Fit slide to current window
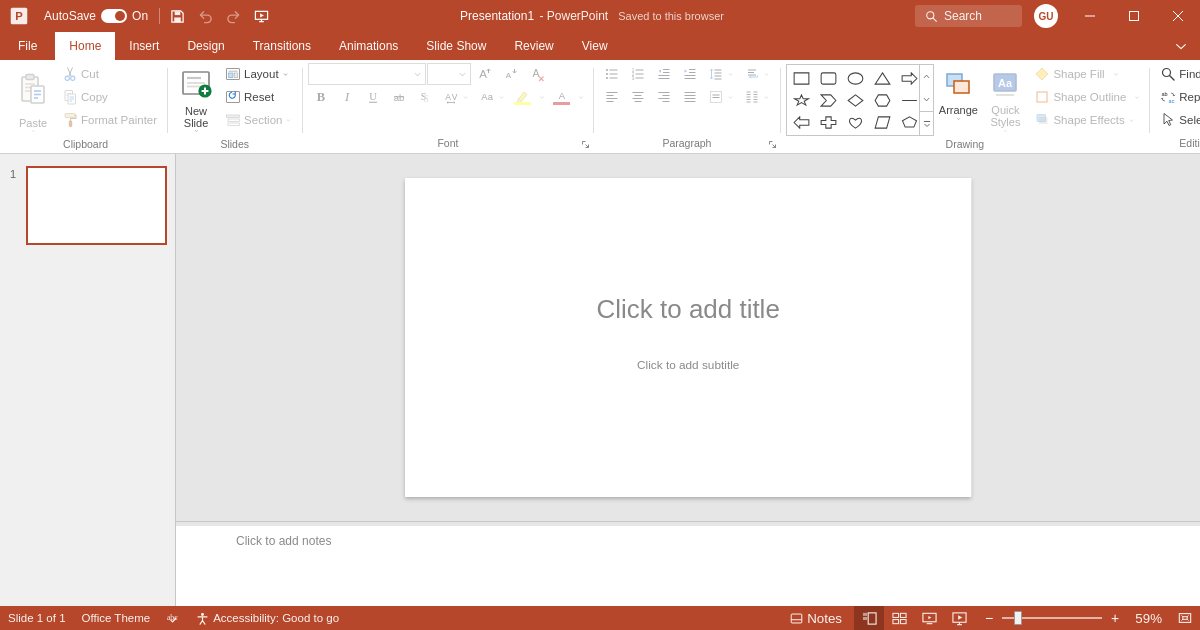This screenshot has height=630, width=1200. (1185, 618)
